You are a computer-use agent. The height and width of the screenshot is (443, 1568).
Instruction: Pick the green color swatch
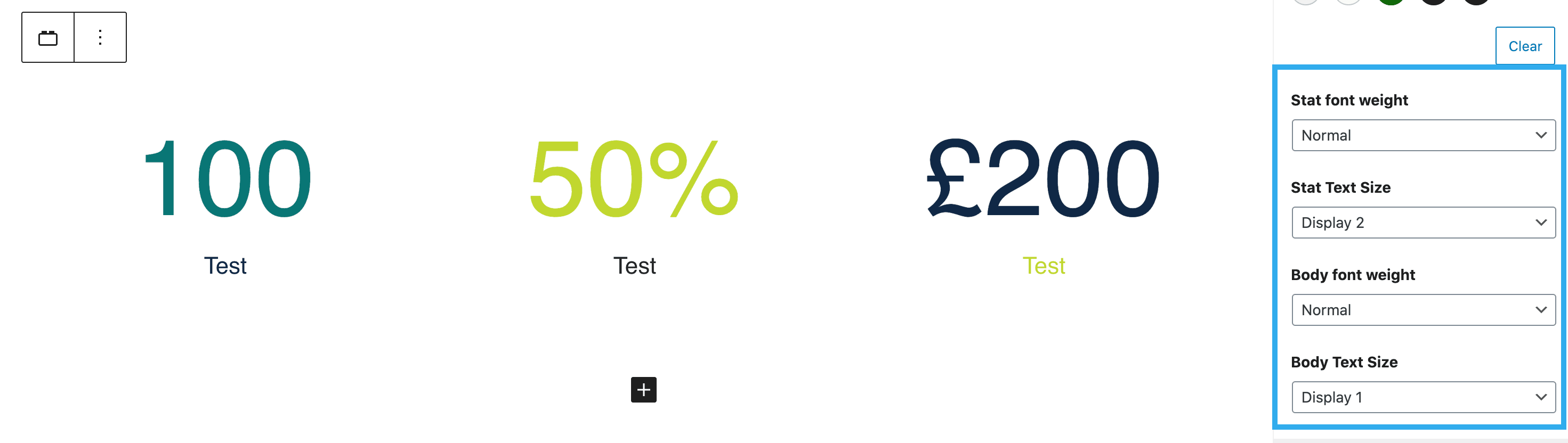click(x=1391, y=2)
